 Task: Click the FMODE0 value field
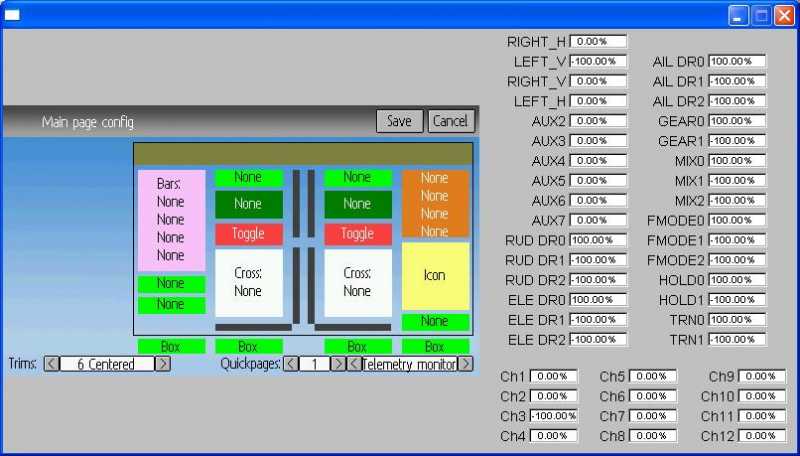[737, 220]
